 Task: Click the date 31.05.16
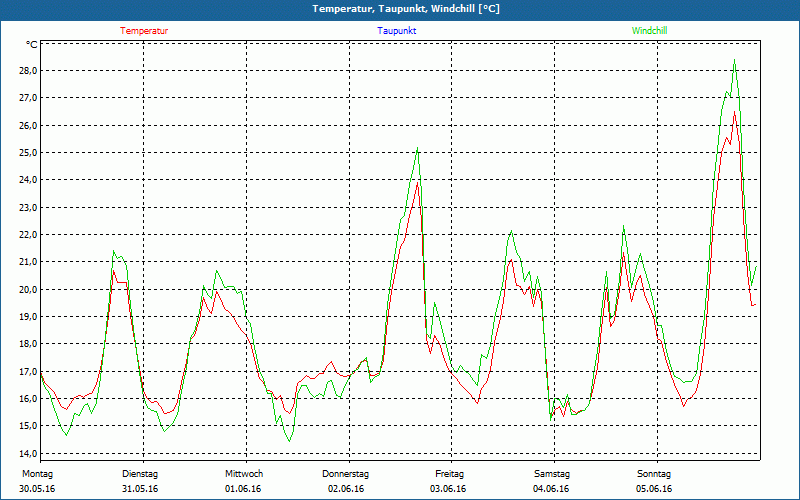click(140, 489)
